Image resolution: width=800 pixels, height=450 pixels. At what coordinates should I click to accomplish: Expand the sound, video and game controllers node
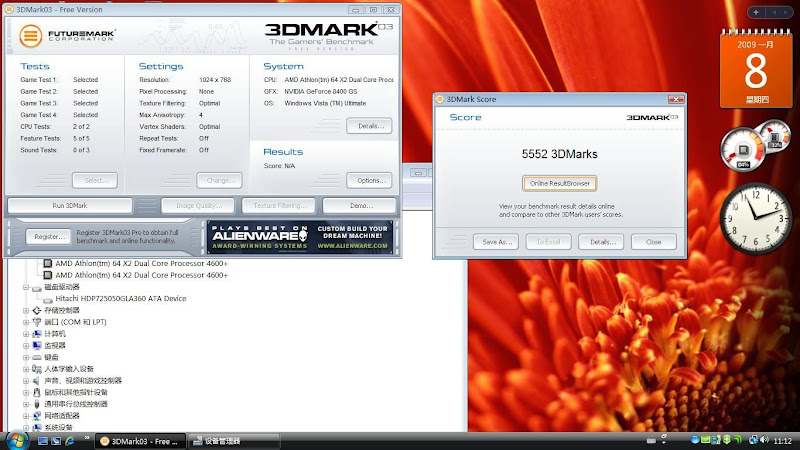[x=26, y=381]
